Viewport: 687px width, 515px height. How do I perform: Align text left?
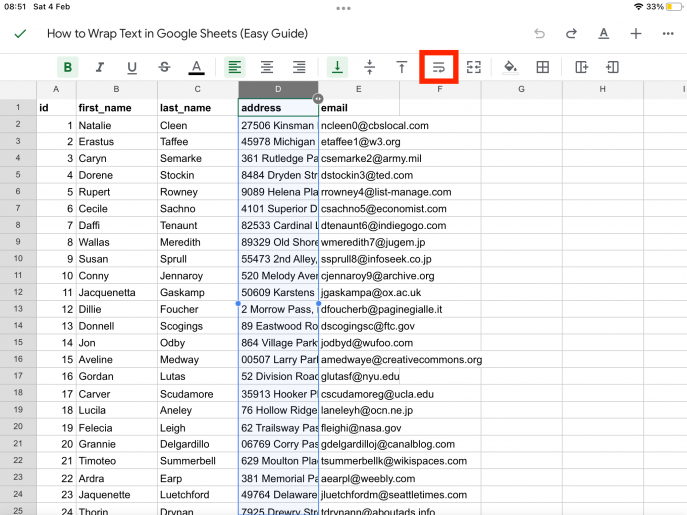(234, 67)
